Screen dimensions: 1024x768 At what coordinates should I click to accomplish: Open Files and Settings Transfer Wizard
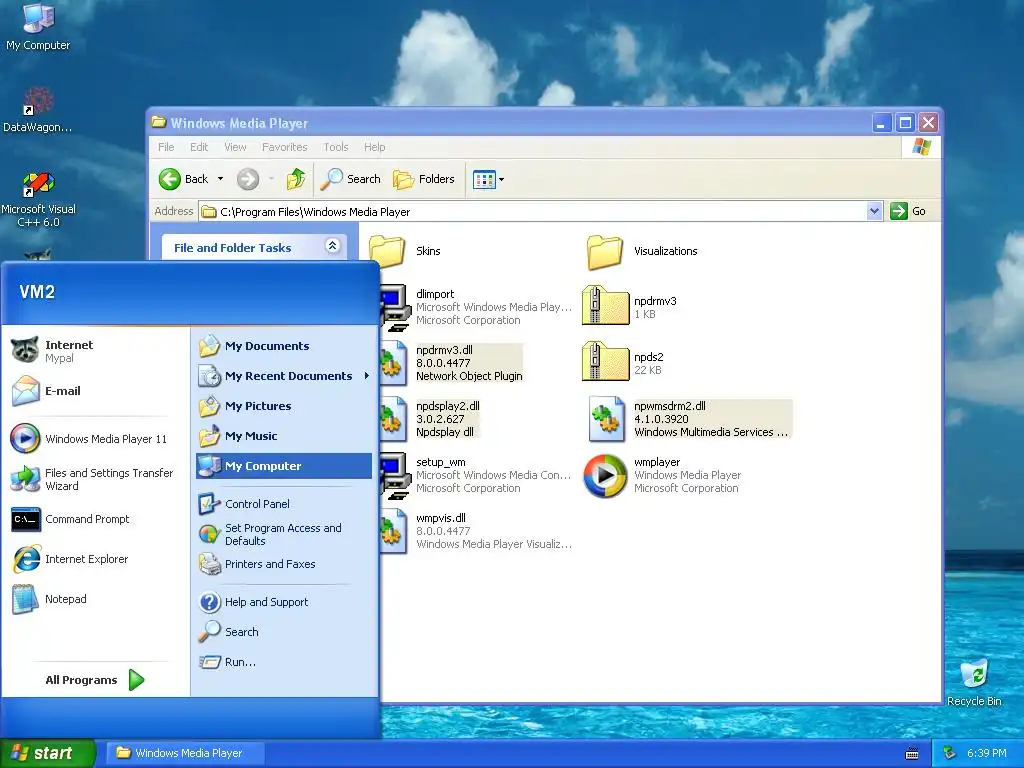coord(93,479)
